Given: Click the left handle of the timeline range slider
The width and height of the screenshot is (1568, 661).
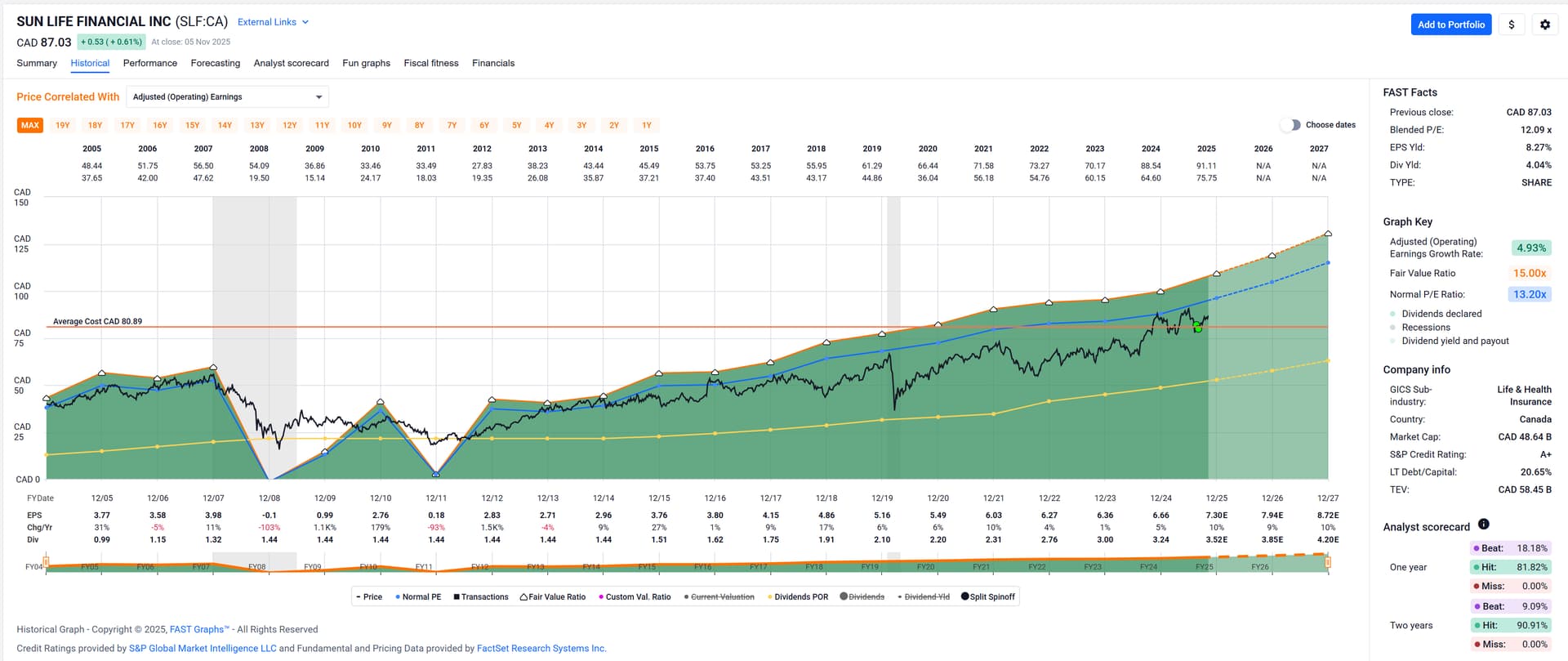Looking at the screenshot, I should (47, 562).
